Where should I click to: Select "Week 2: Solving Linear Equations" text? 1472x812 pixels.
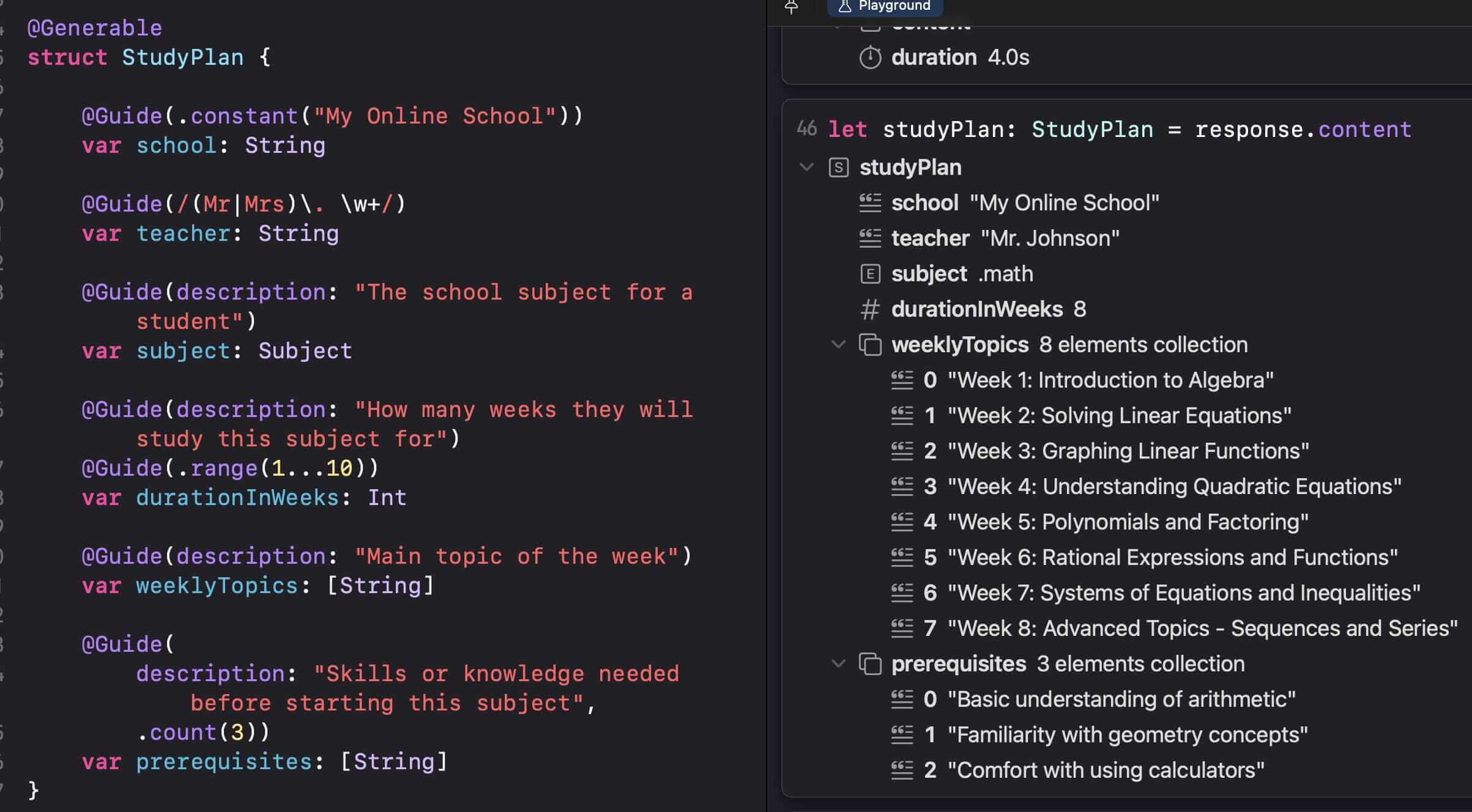1120,416
